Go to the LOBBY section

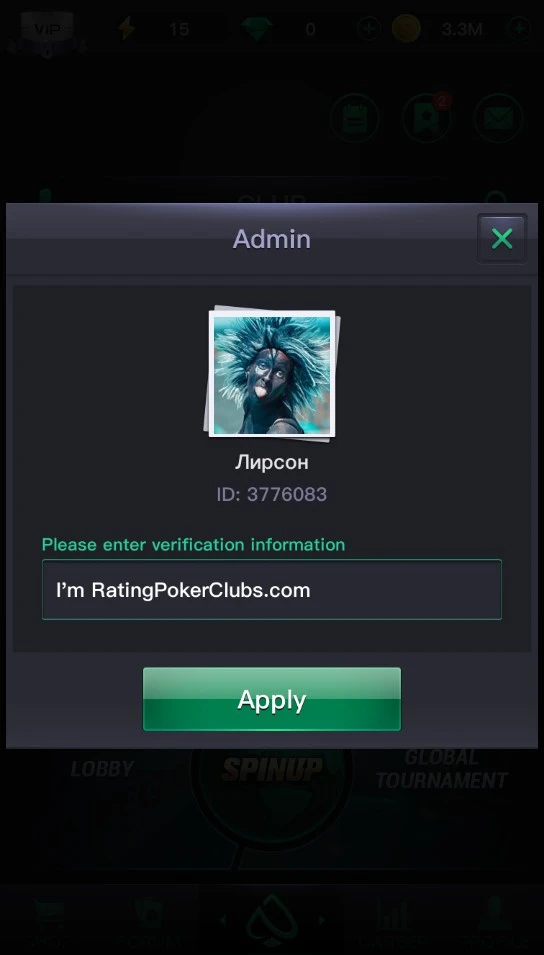102,769
